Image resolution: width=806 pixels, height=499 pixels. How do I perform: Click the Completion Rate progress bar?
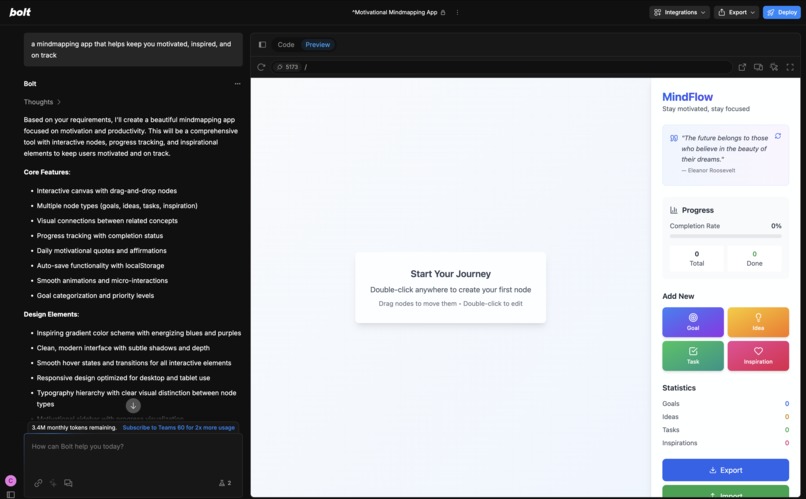(x=725, y=236)
